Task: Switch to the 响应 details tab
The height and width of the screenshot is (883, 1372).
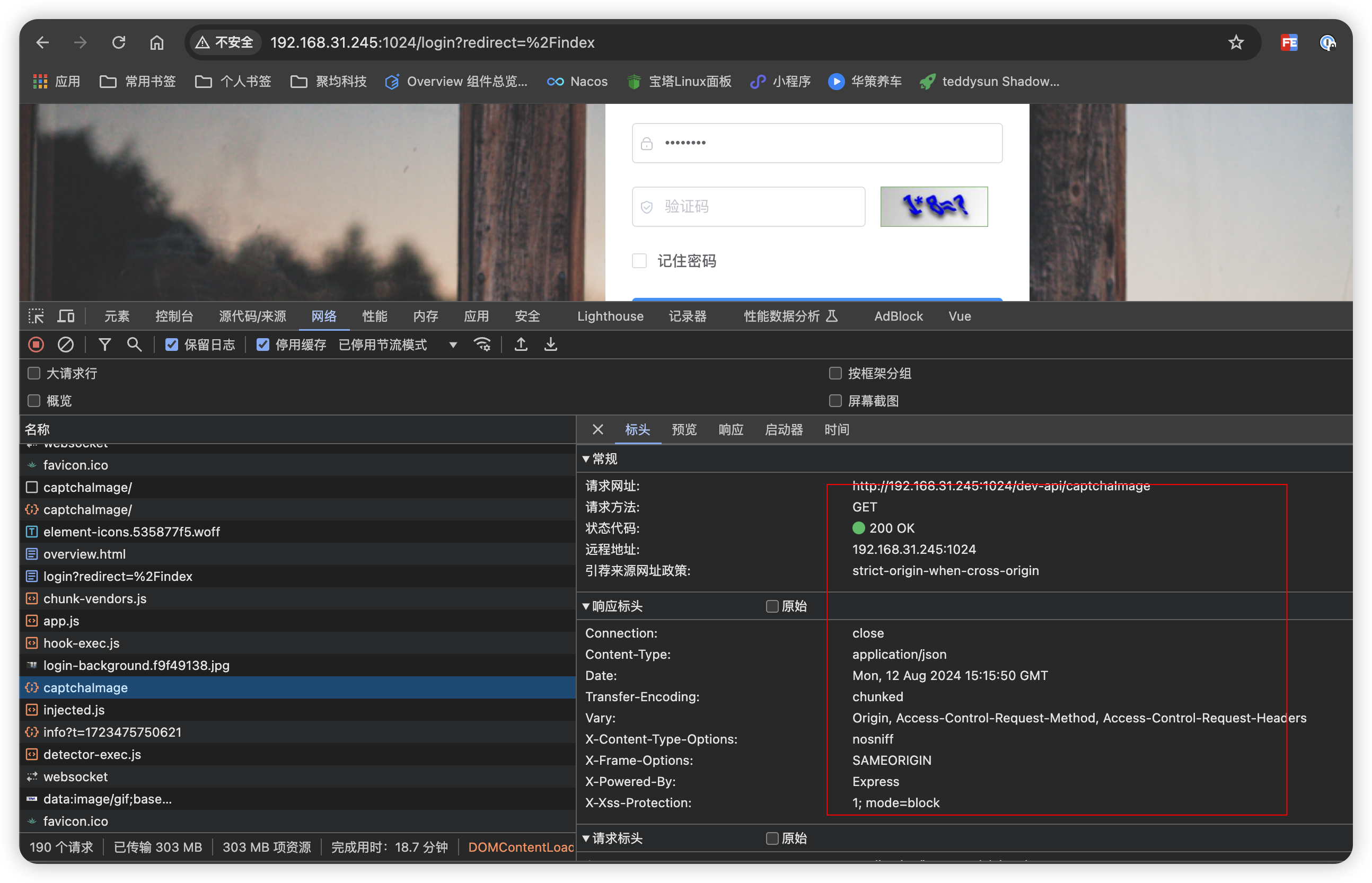Action: point(731,429)
